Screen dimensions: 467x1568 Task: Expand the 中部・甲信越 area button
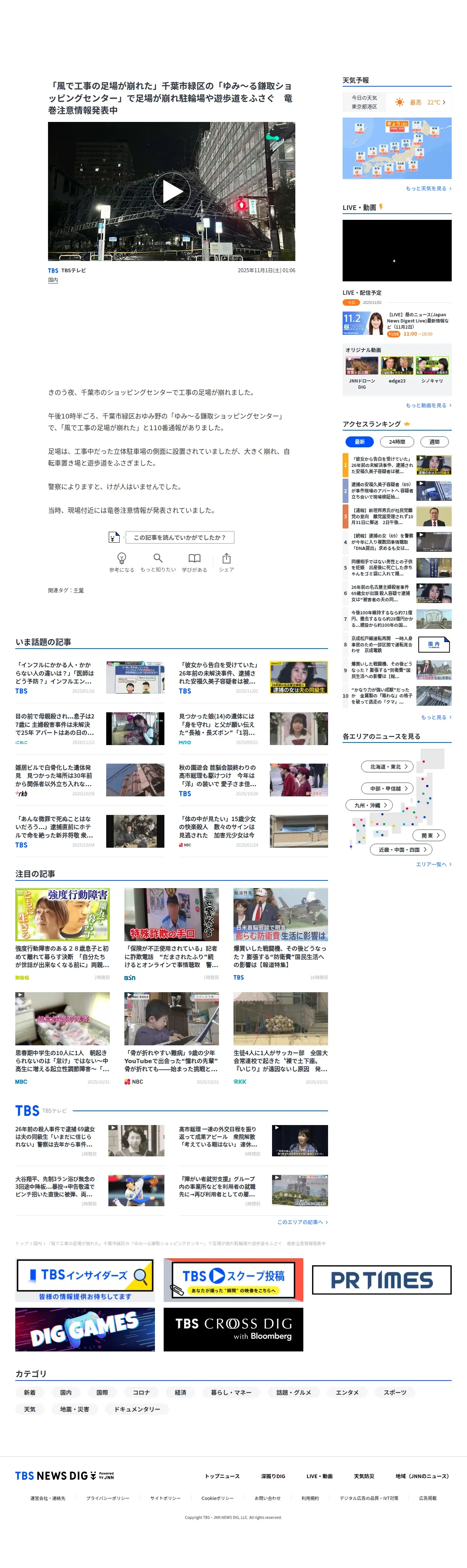coord(388,788)
